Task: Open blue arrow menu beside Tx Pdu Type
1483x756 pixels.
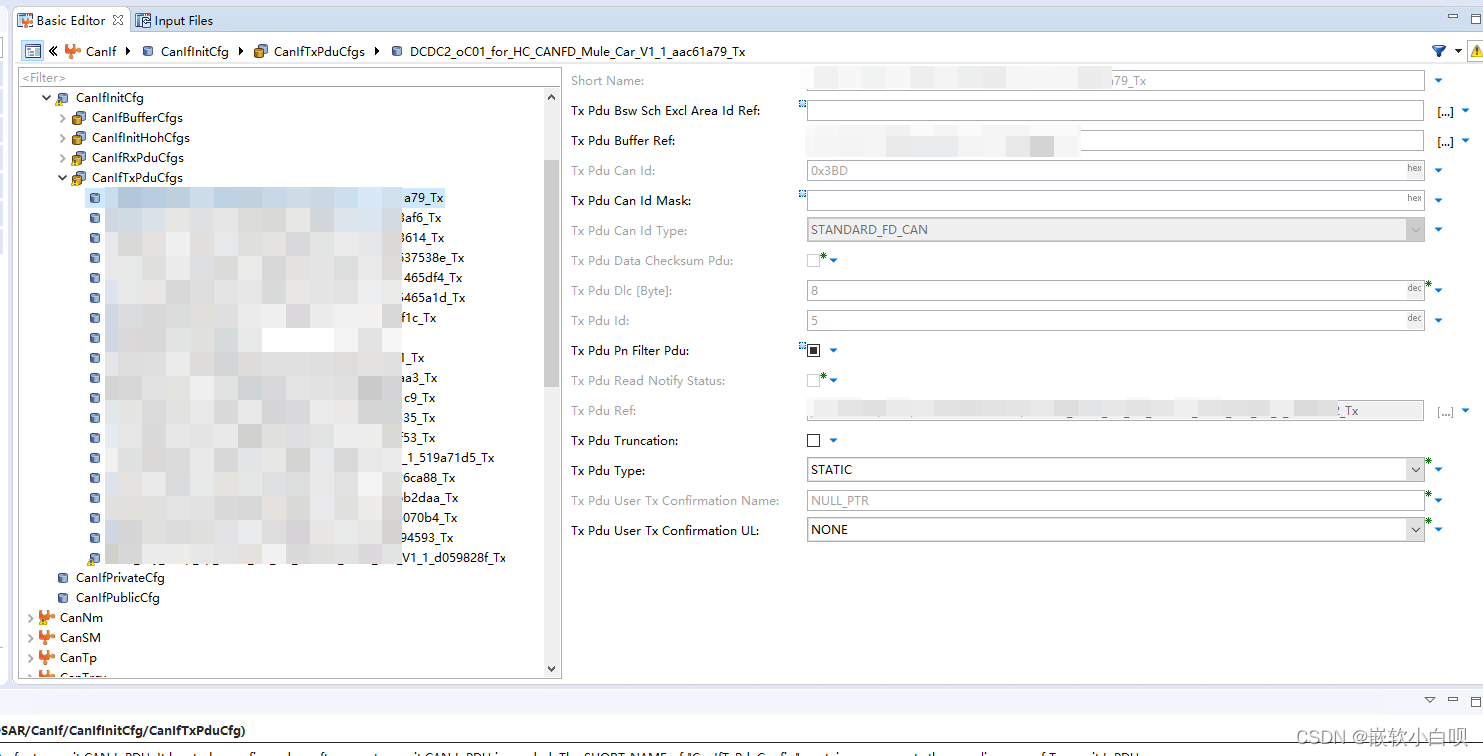Action: pyautogui.click(x=1439, y=471)
